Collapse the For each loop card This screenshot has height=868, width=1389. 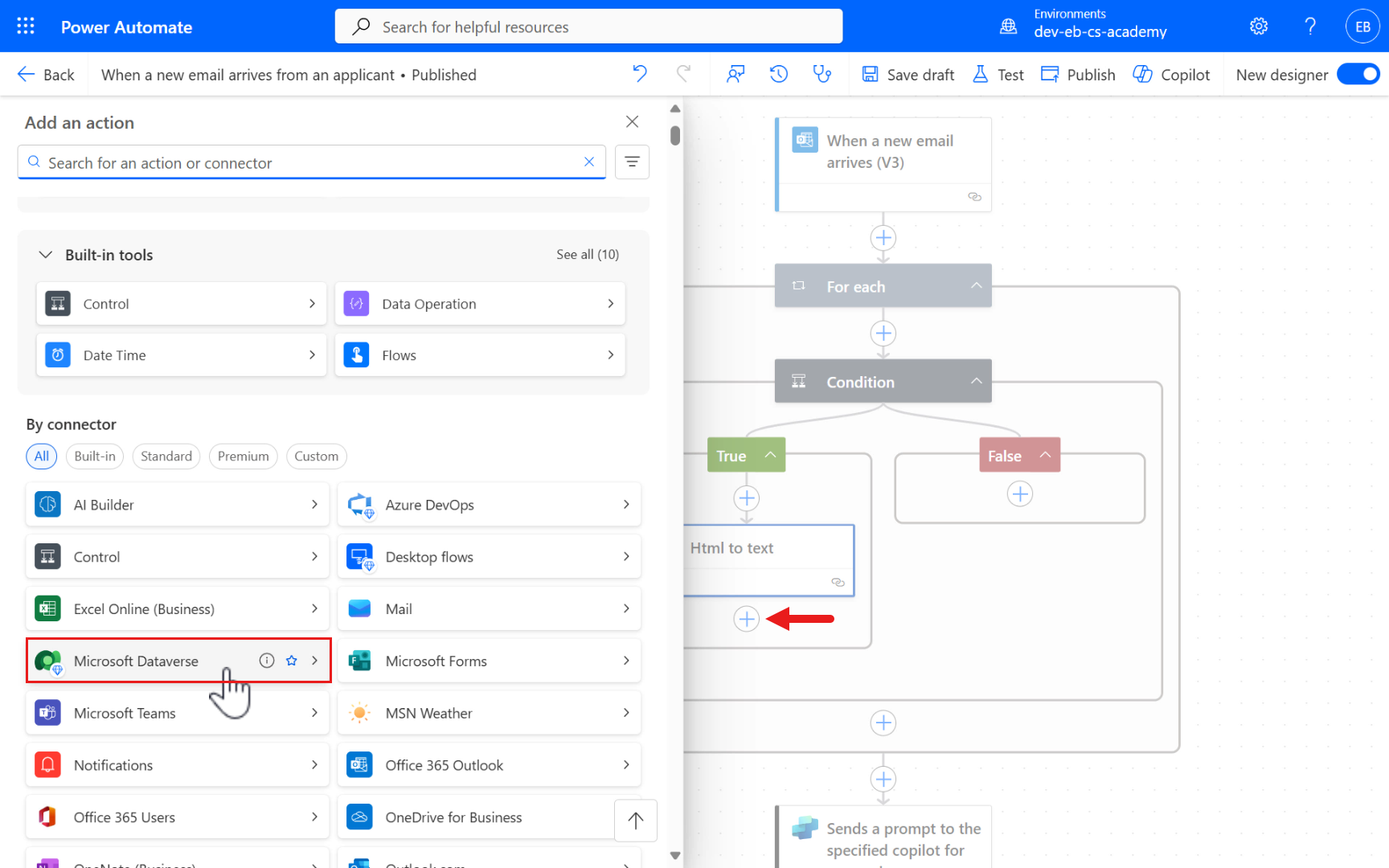[x=976, y=286]
